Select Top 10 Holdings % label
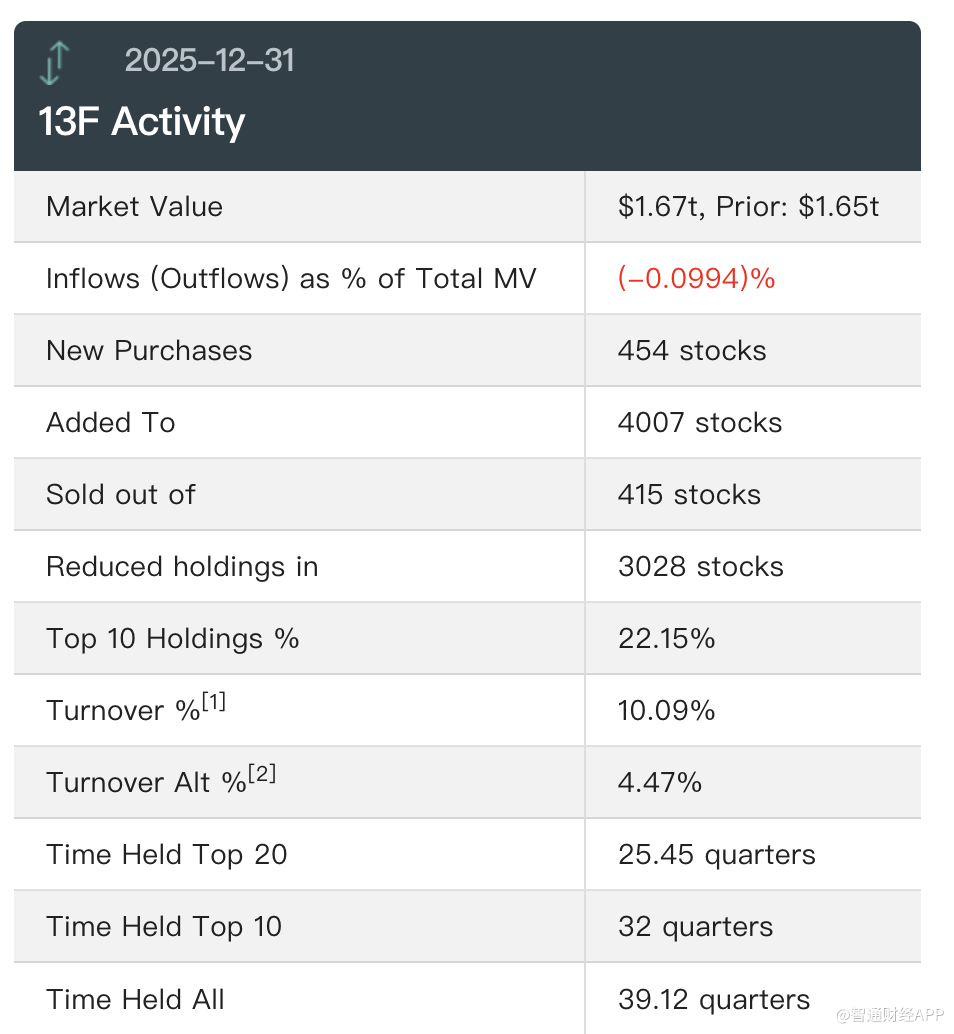 pos(172,639)
